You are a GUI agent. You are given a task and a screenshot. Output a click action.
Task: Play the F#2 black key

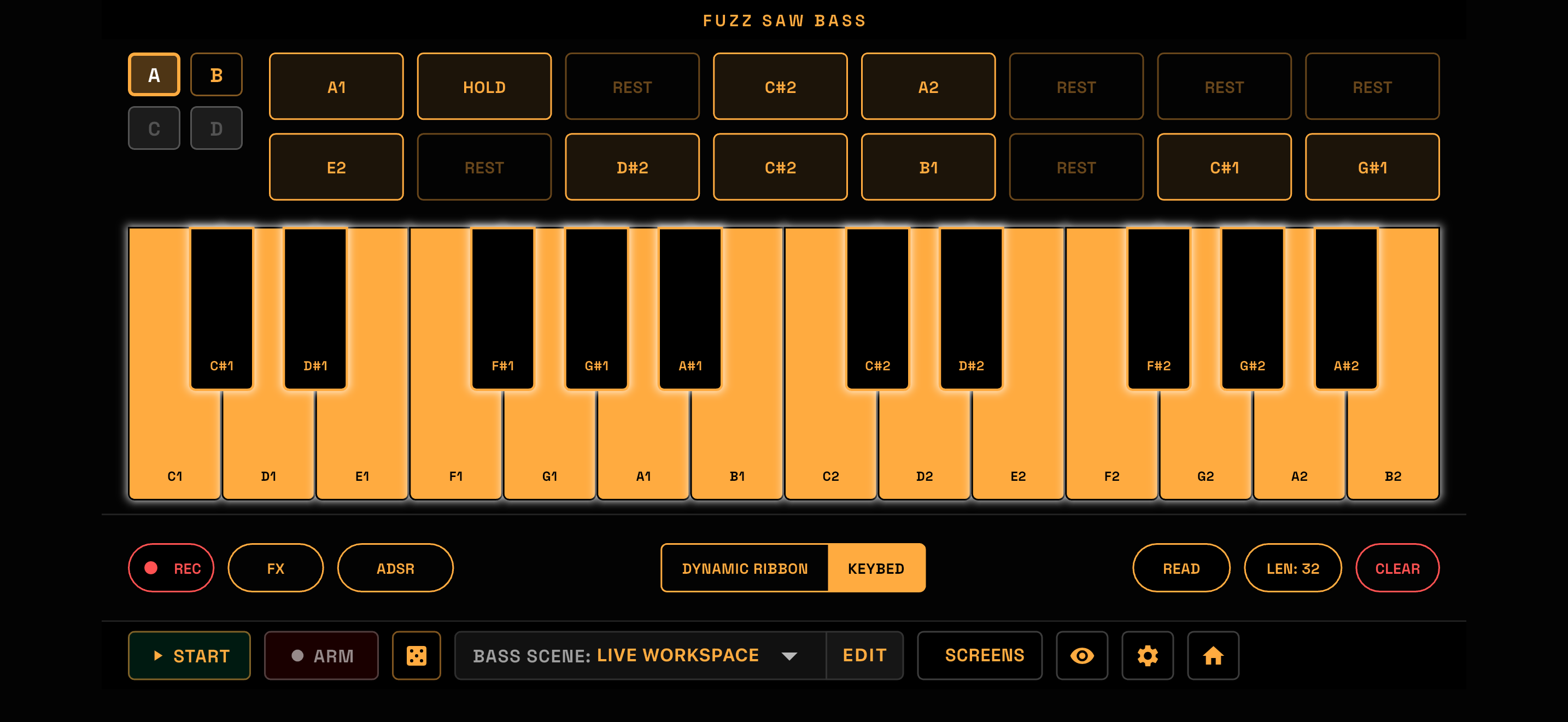(x=1159, y=308)
